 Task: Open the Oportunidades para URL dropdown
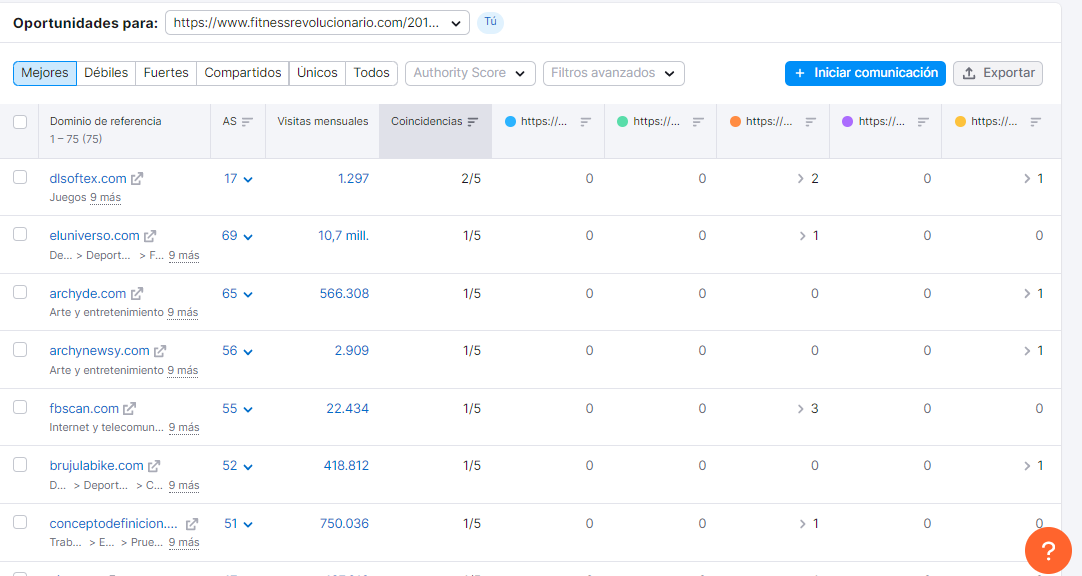(317, 23)
